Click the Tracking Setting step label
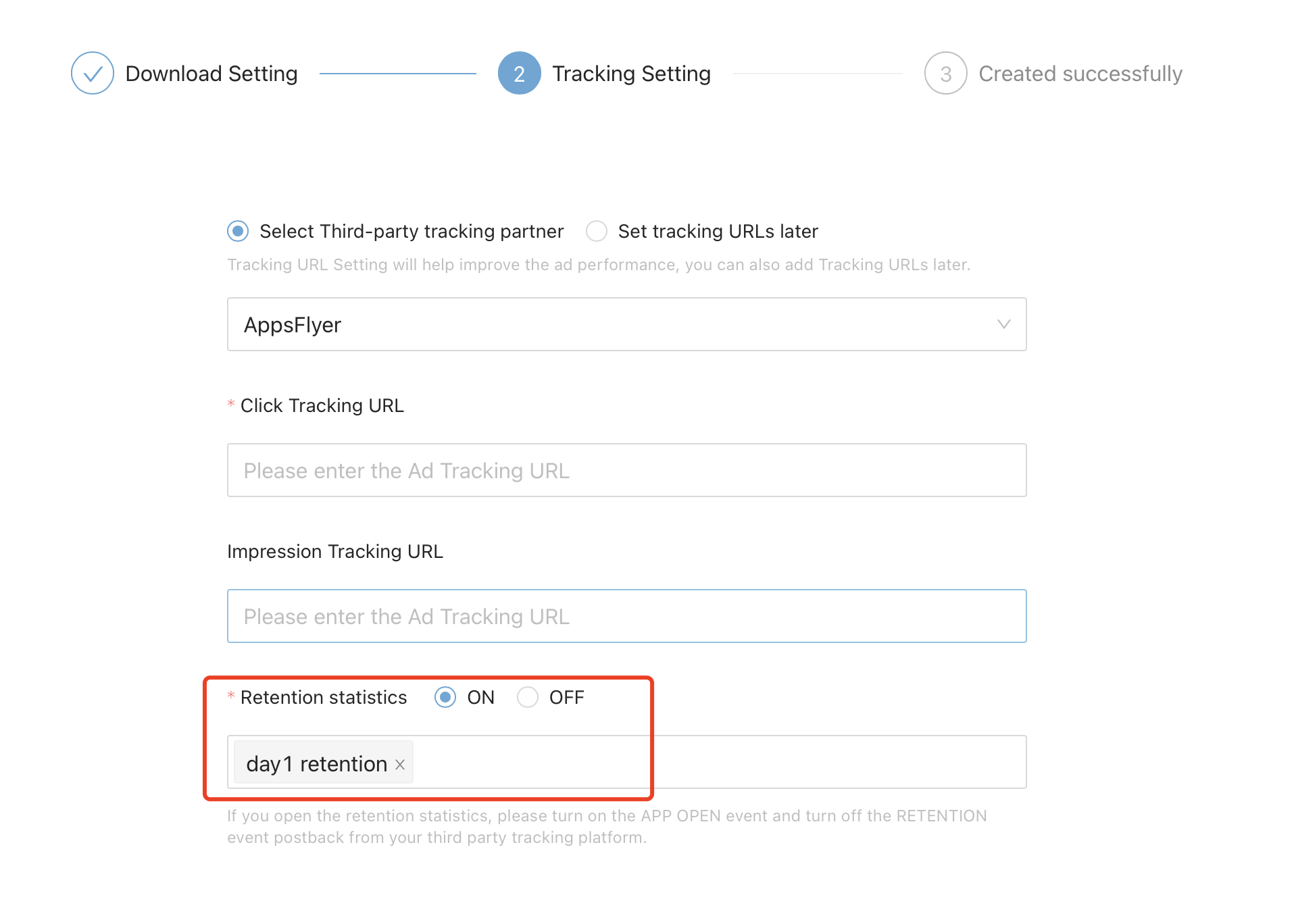Viewport: 1296px width, 924px height. point(631,73)
